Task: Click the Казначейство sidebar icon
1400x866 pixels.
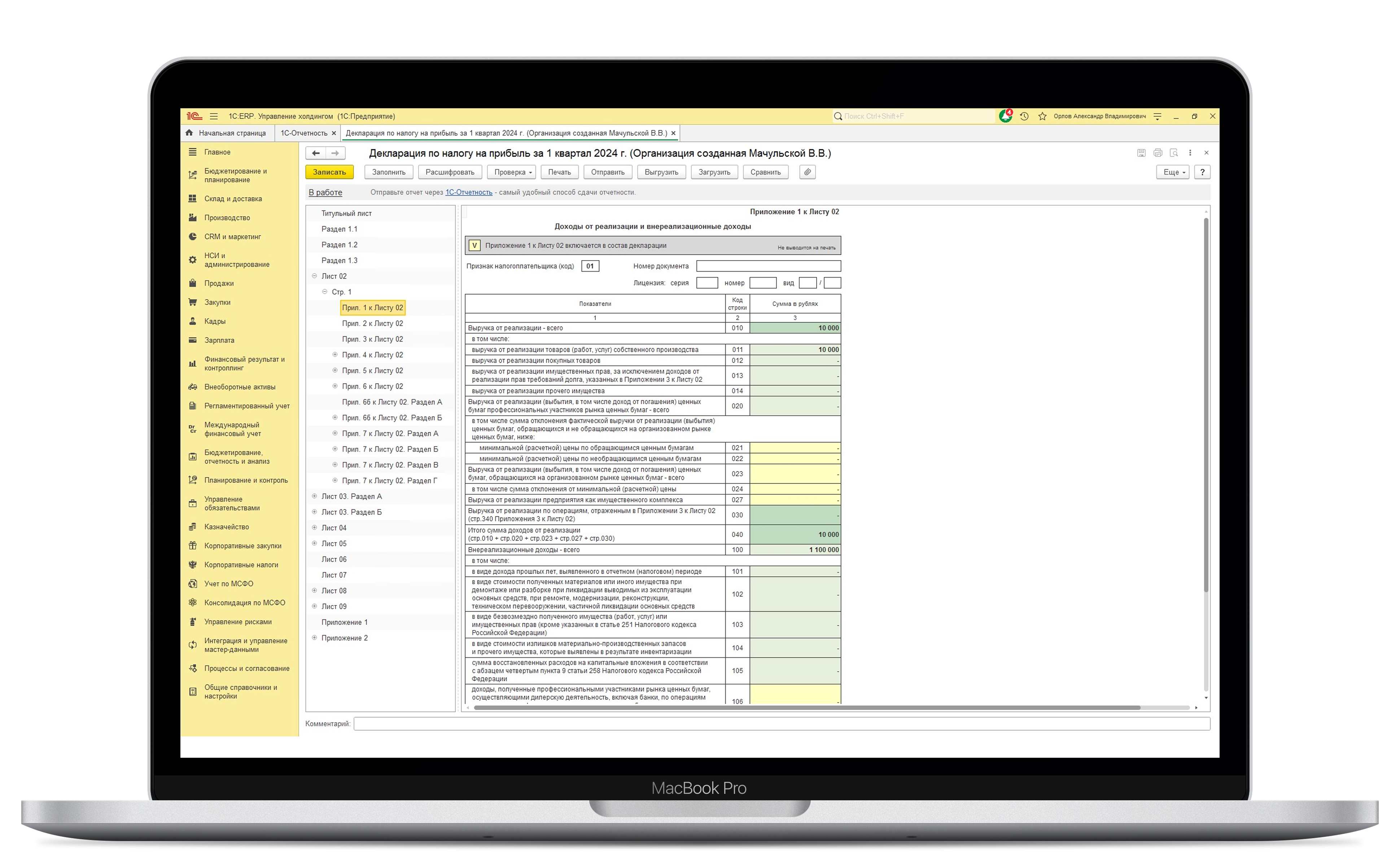Action: pyautogui.click(x=192, y=527)
